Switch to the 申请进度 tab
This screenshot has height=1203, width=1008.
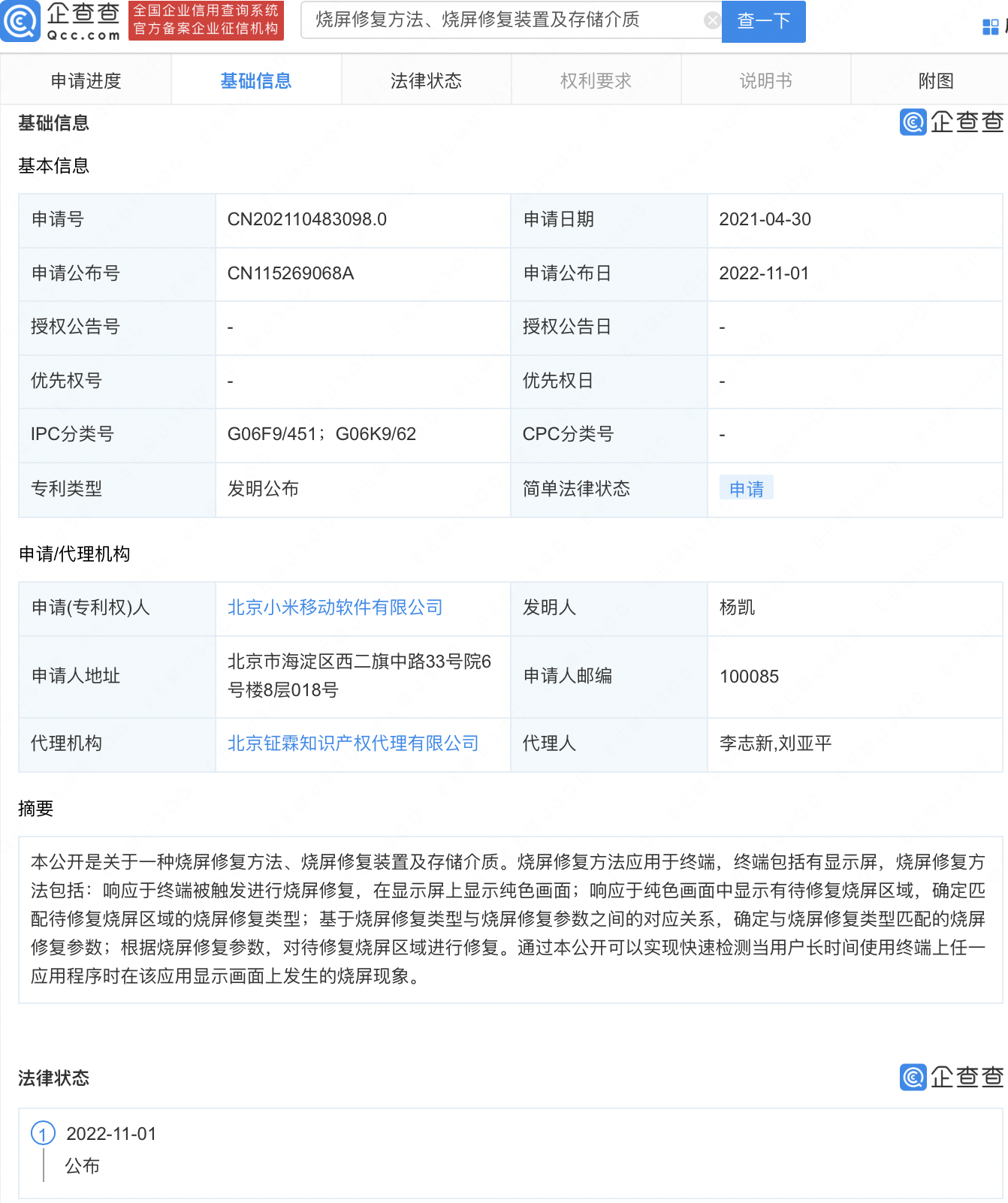point(86,80)
